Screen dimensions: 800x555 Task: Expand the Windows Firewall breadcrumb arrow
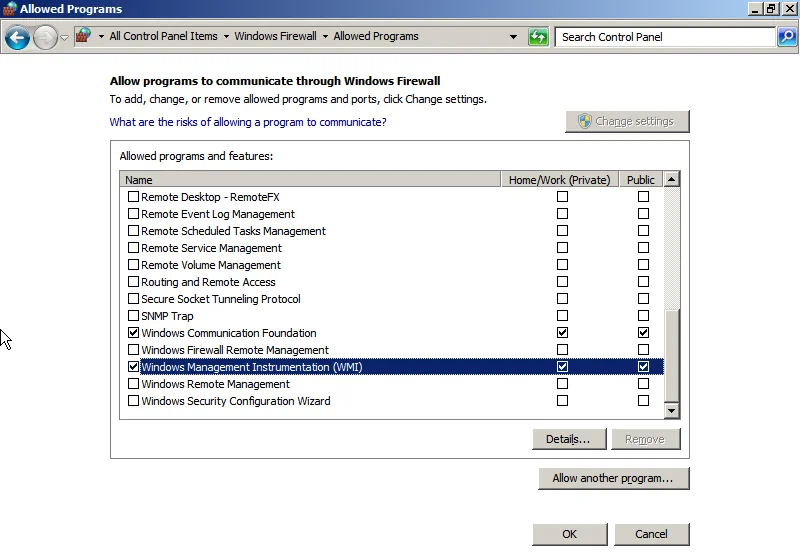(x=325, y=37)
